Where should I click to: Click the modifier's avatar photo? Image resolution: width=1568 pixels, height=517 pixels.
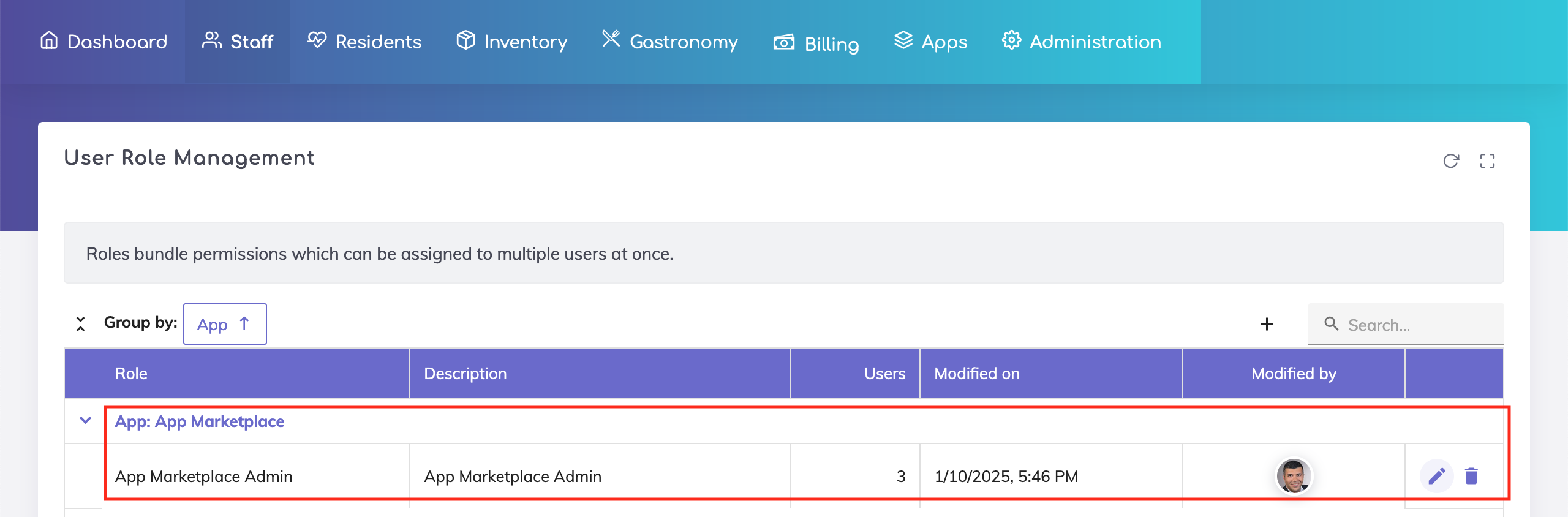pyautogui.click(x=1294, y=476)
